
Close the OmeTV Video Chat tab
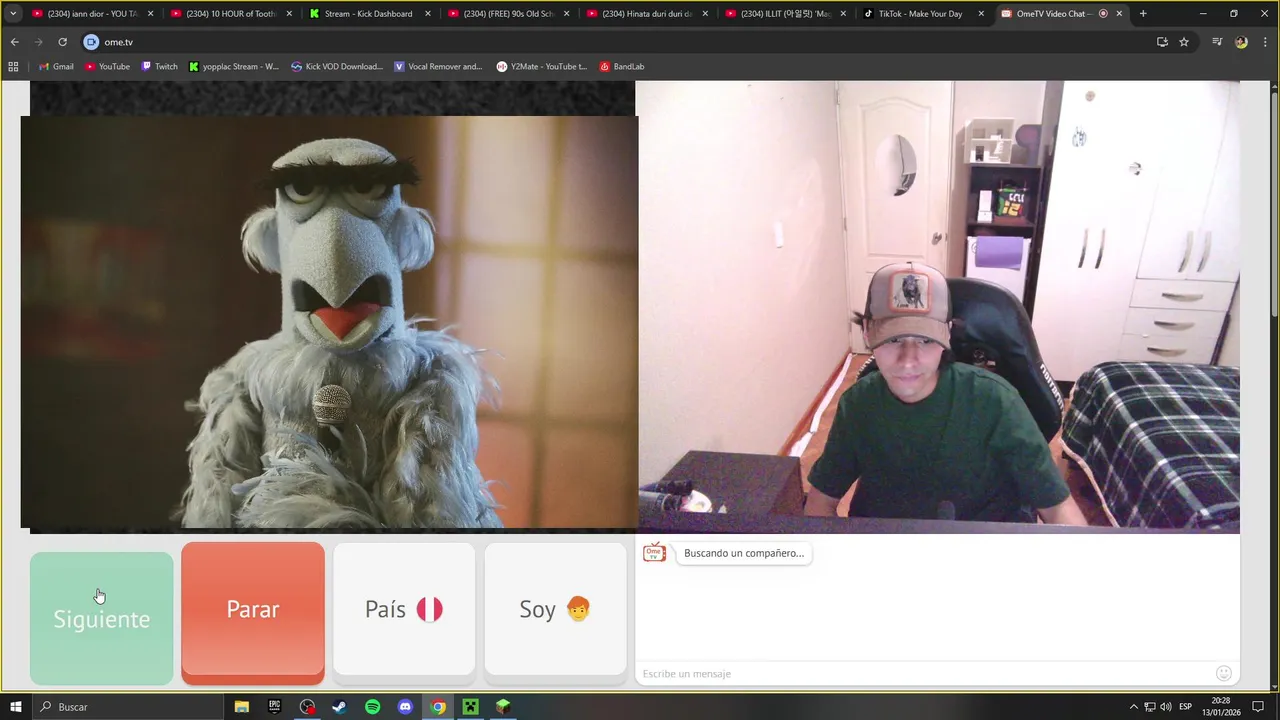pyautogui.click(x=1119, y=14)
